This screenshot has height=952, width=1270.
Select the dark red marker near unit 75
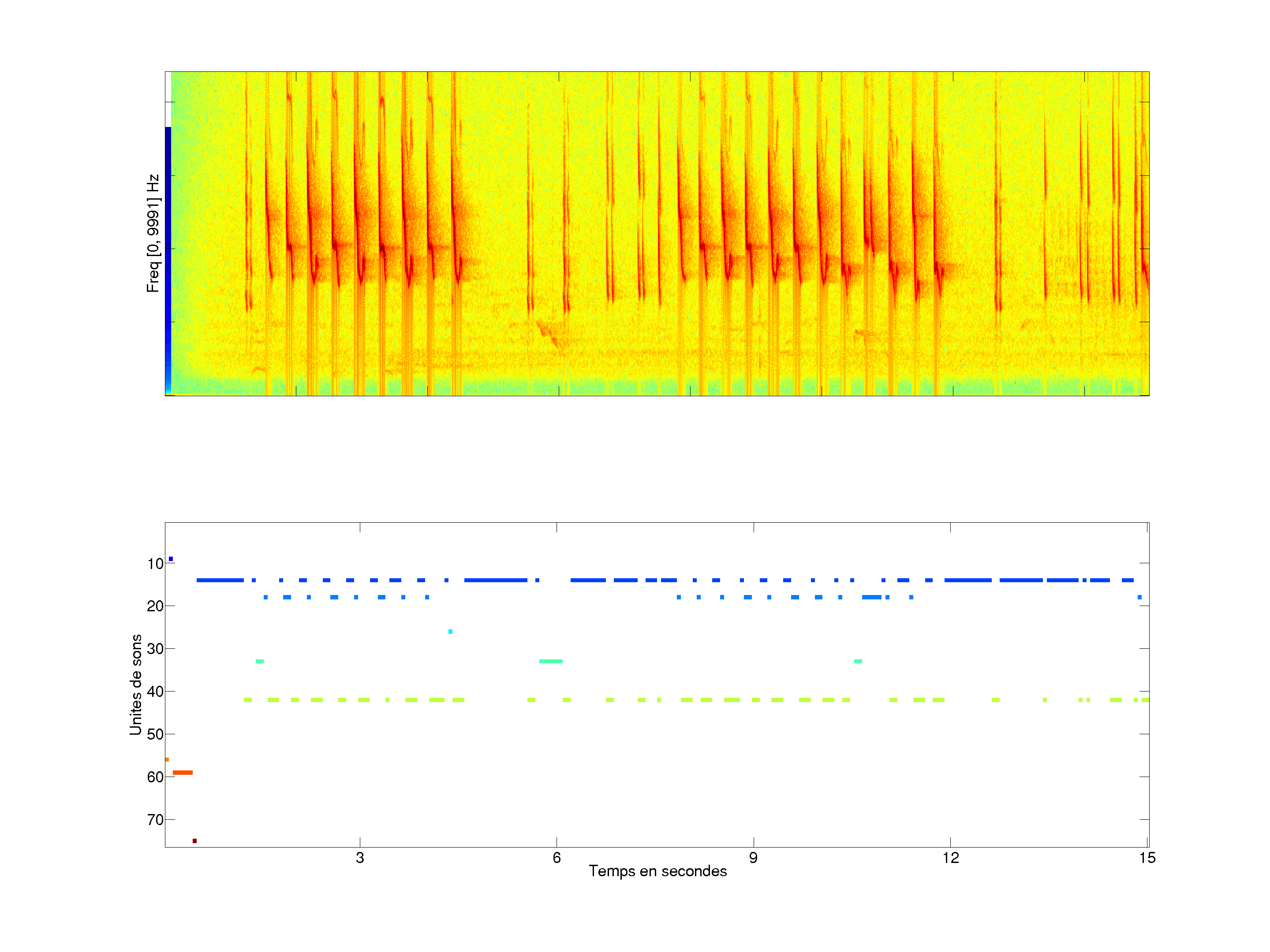(x=194, y=840)
